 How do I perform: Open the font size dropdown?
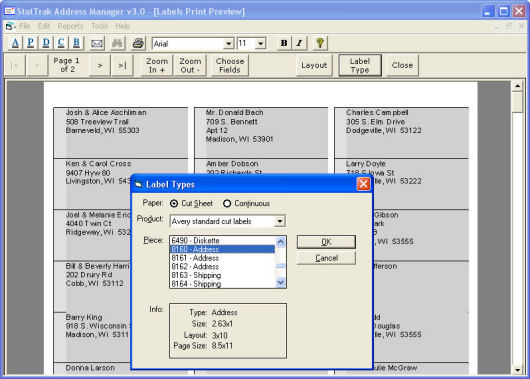coord(260,44)
